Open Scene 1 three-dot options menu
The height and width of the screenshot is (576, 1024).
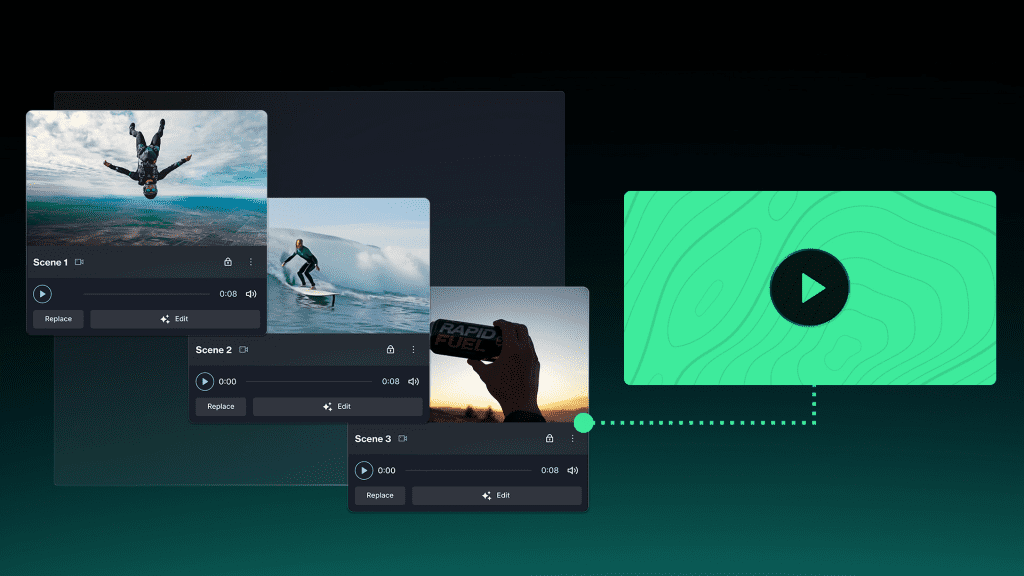point(250,262)
